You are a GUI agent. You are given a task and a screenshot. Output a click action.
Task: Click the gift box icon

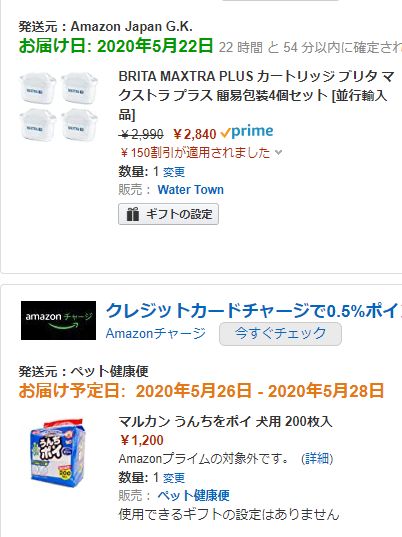coord(133,214)
